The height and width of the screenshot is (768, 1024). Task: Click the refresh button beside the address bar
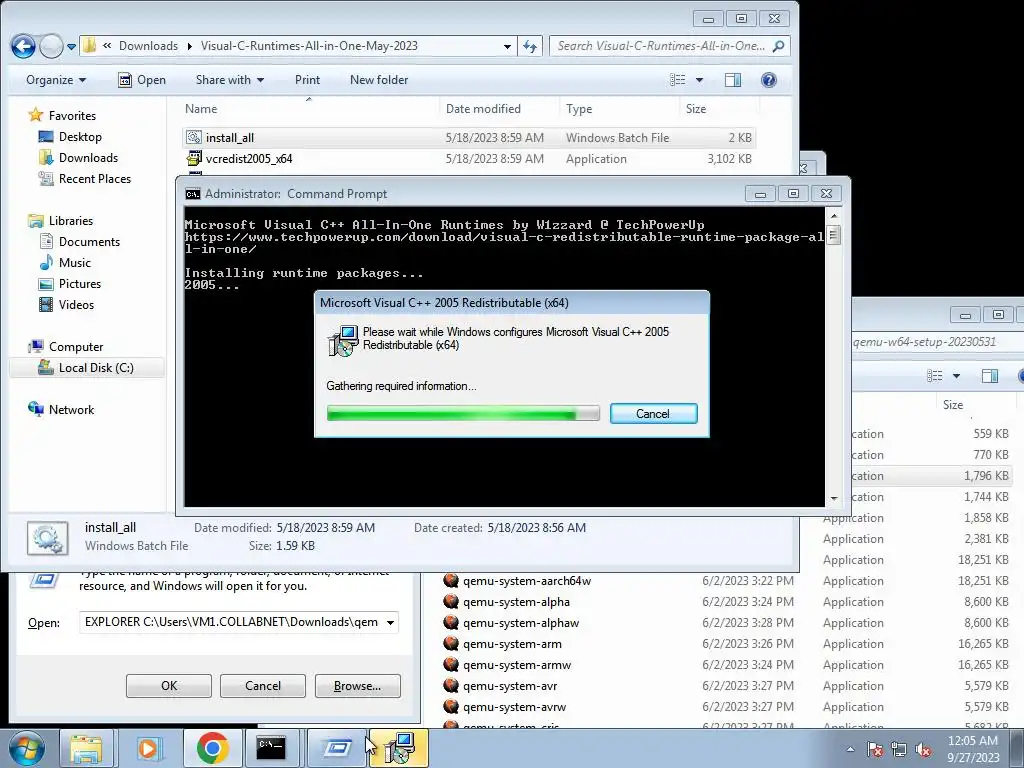(530, 46)
